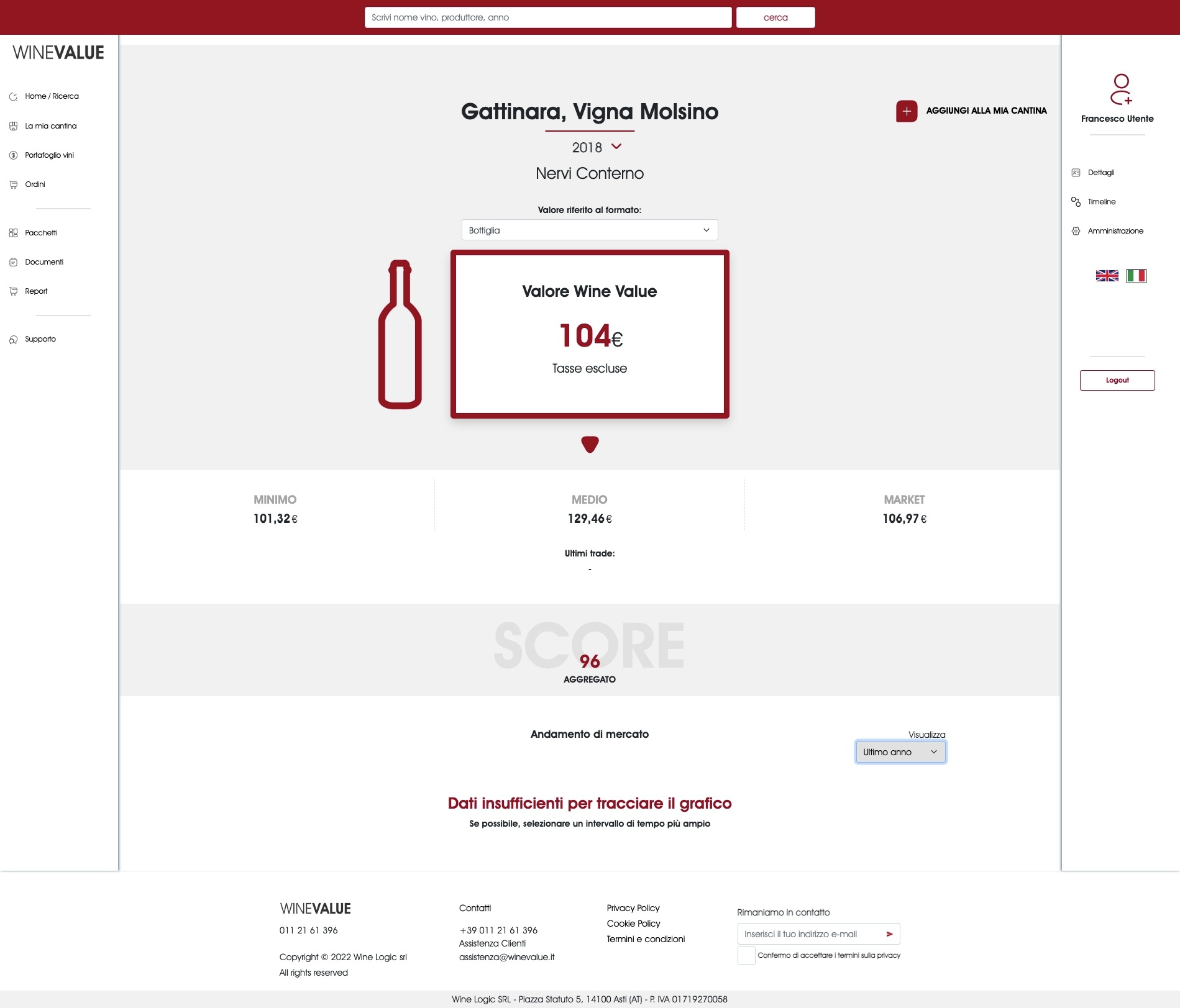
Task: Click the Documenti icon
Action: coord(13,262)
